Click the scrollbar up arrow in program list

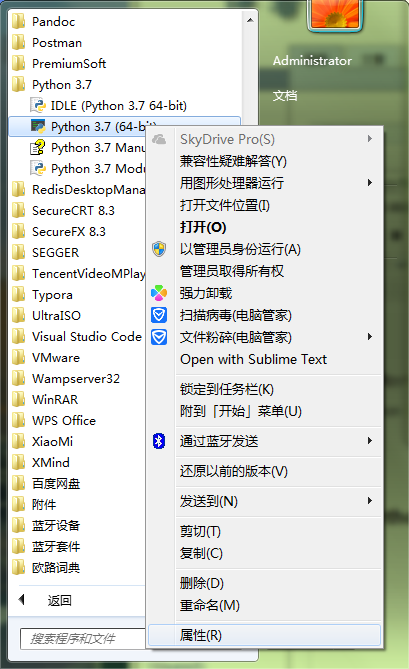pyautogui.click(x=250, y=20)
